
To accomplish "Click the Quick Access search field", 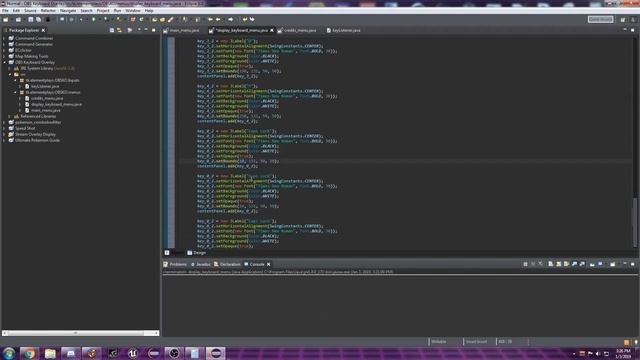I will (x=600, y=19).
